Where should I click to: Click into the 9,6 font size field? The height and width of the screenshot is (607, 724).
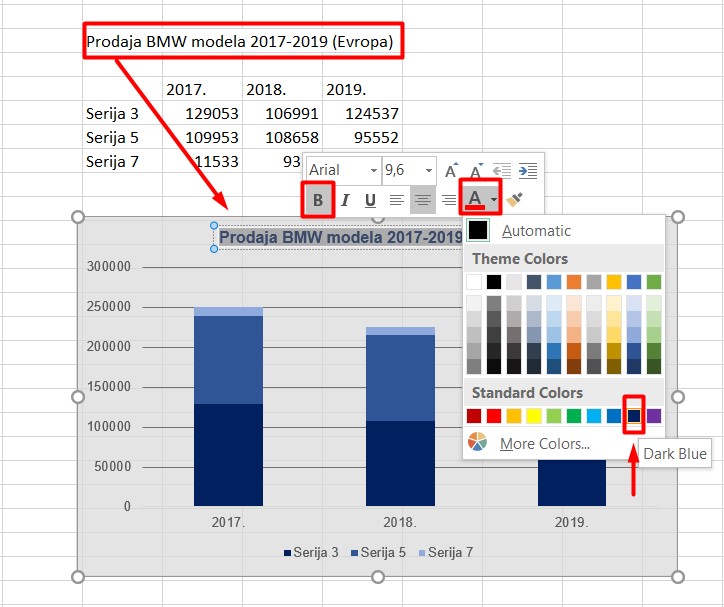[x=403, y=170]
